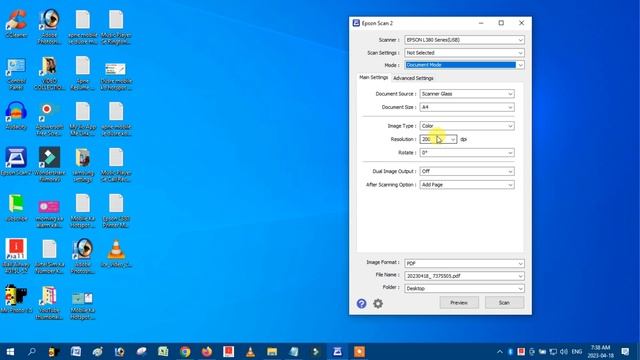Open the Rotate dropdown
Viewport: 640px width, 360px height.
[x=467, y=153]
